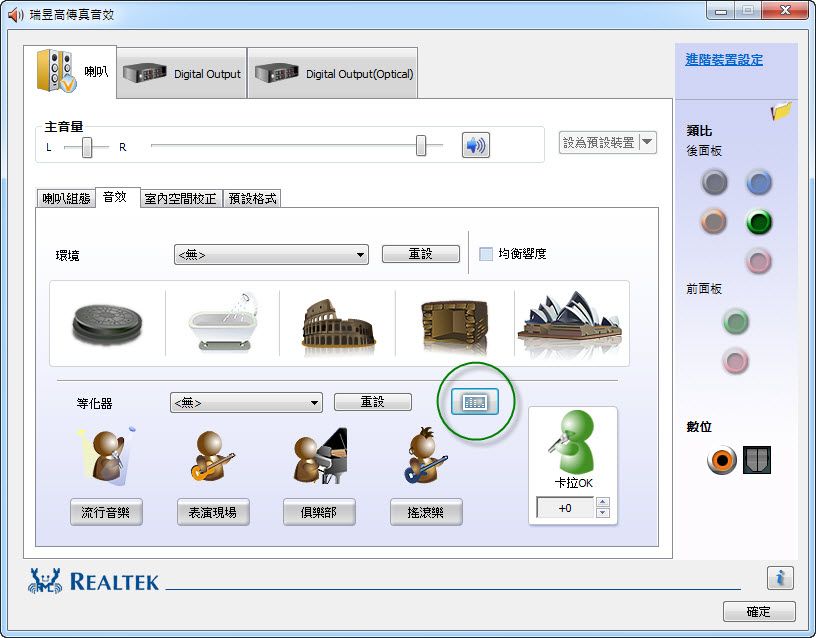The height and width of the screenshot is (638, 816).
Task: Open the info icon near bottom right
Action: click(x=780, y=577)
